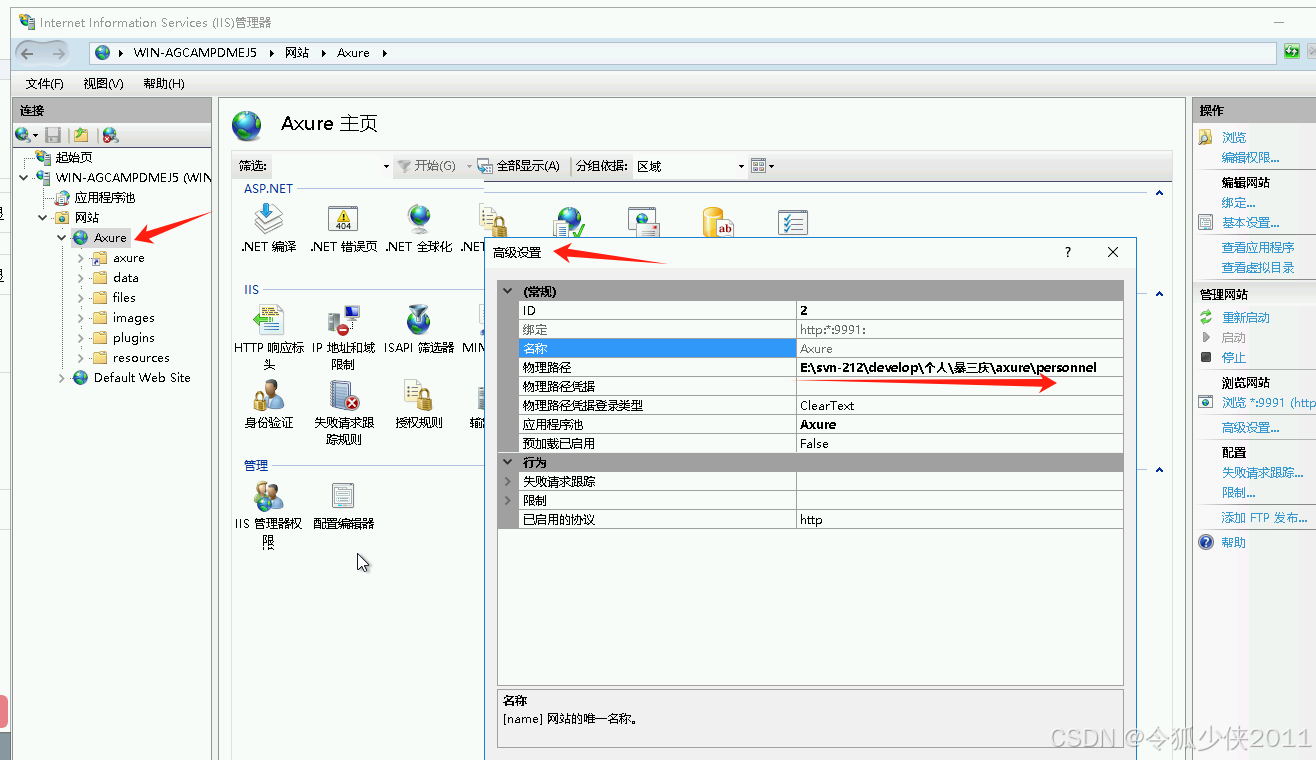The width and height of the screenshot is (1316, 760).
Task: Click the 高级设置... link in actions panel
Action: [1250, 427]
